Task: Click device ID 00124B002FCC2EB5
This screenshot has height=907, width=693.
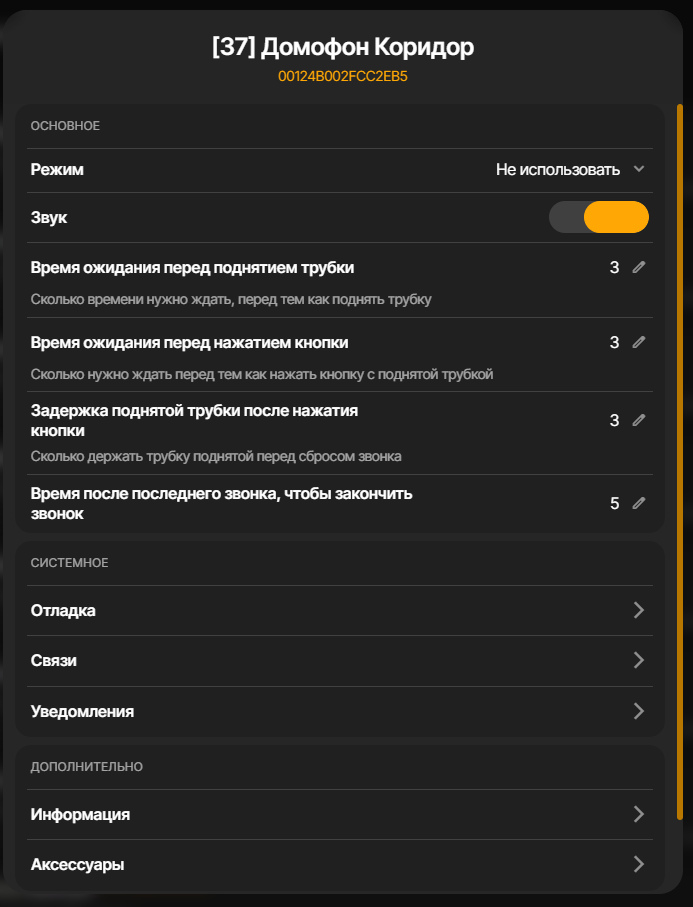Action: (x=343, y=76)
